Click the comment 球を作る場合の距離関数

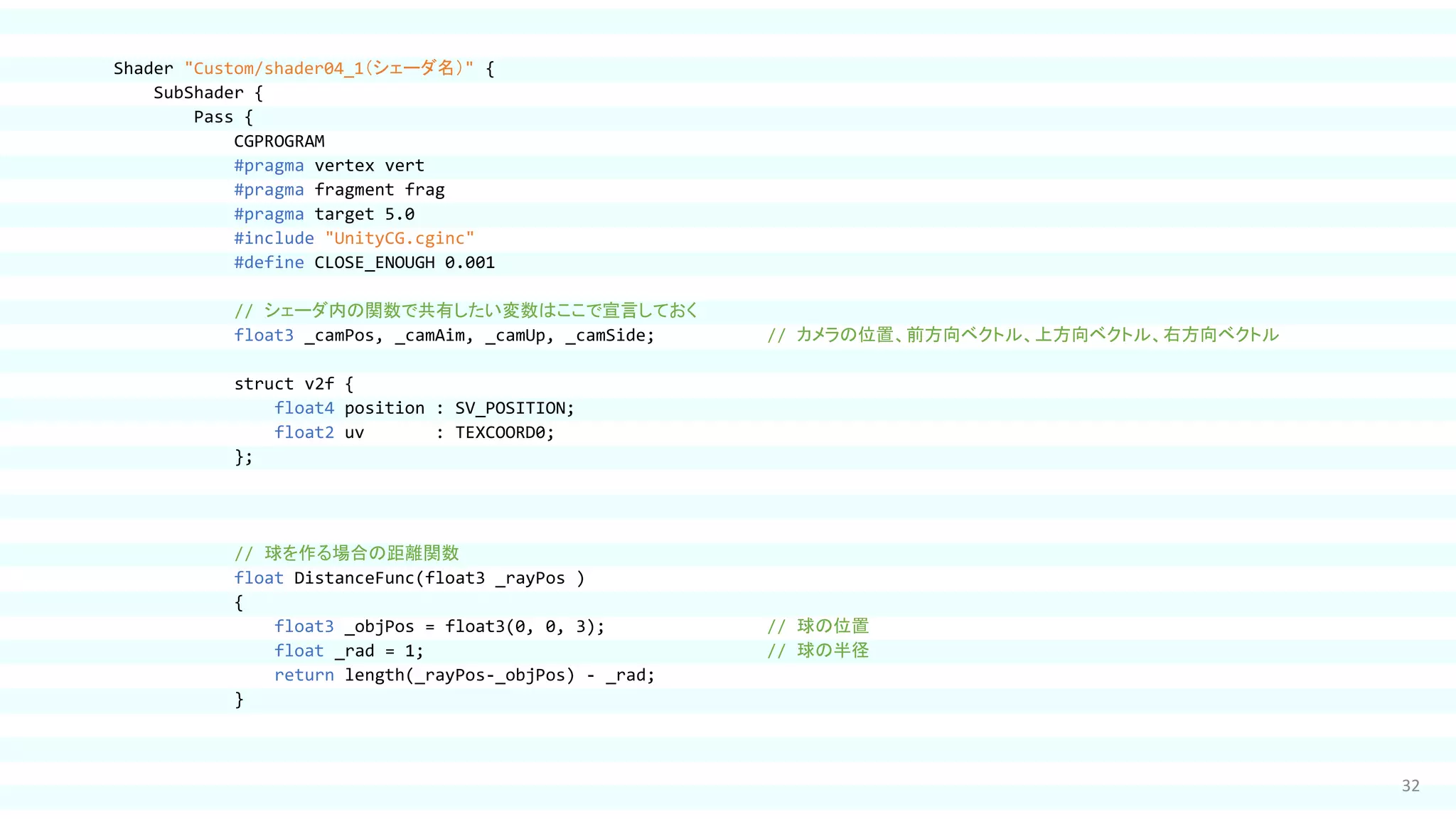coord(346,553)
